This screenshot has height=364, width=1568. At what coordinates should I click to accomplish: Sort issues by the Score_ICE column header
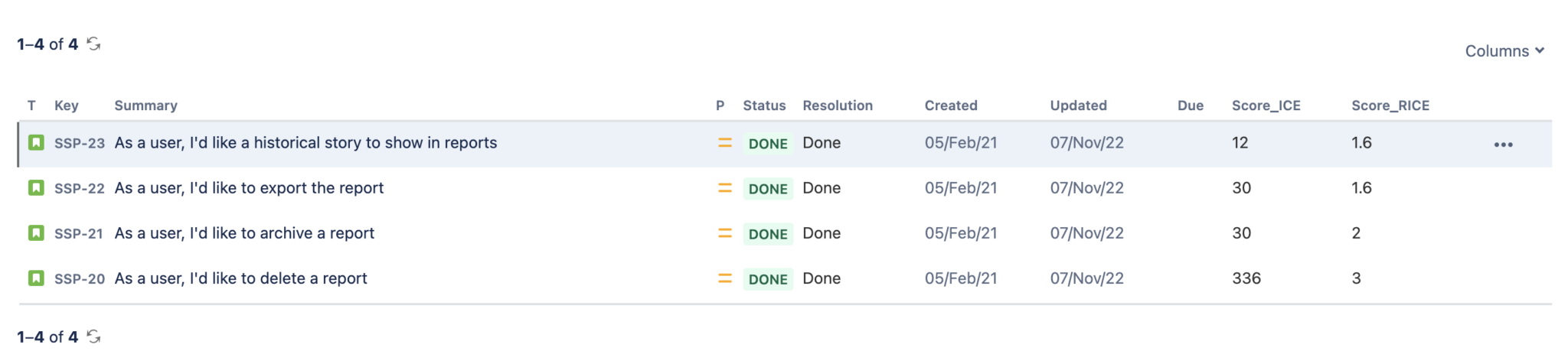coord(1266,106)
